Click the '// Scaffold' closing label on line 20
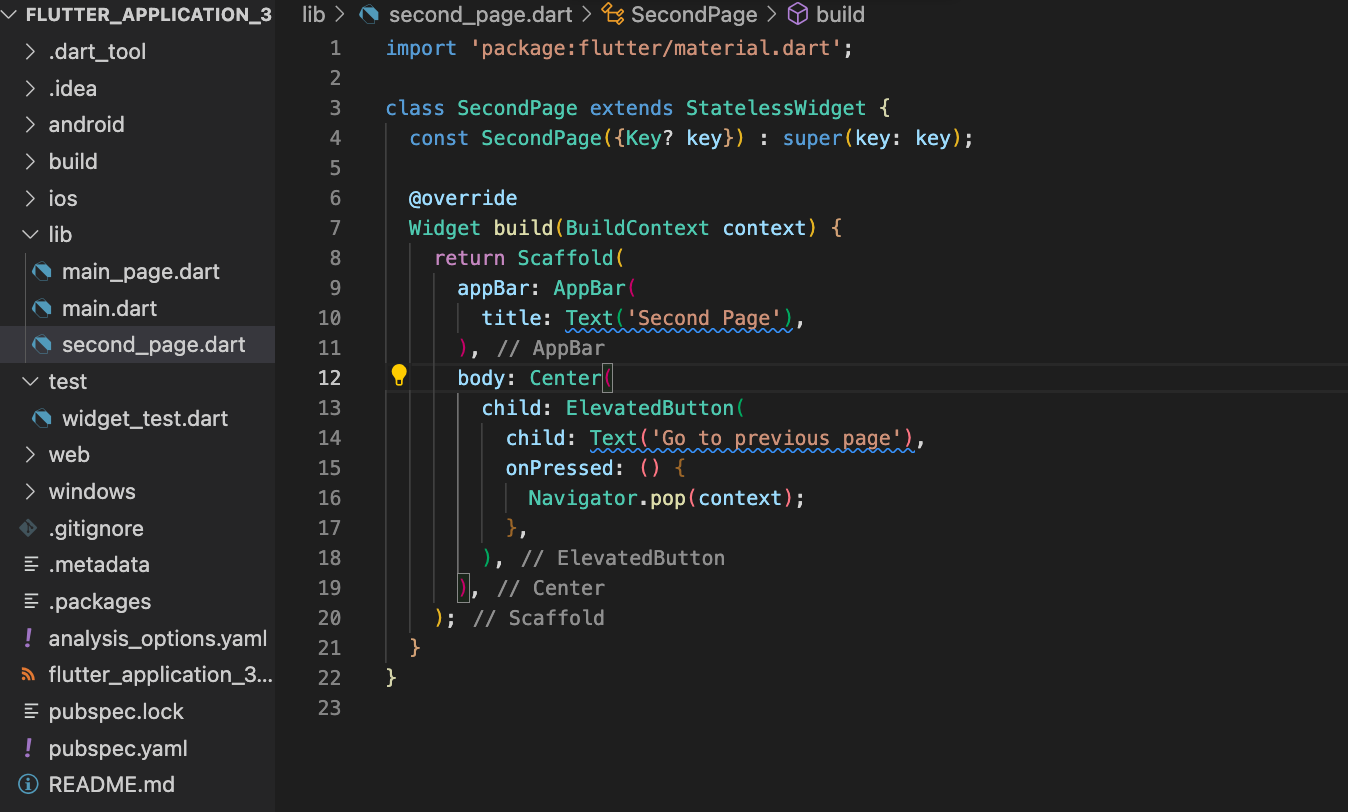 pyautogui.click(x=538, y=618)
